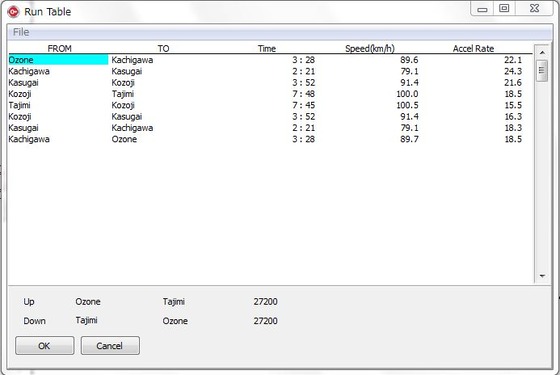Minimize the Run Table window
This screenshot has height=375, width=560.
[x=482, y=9]
